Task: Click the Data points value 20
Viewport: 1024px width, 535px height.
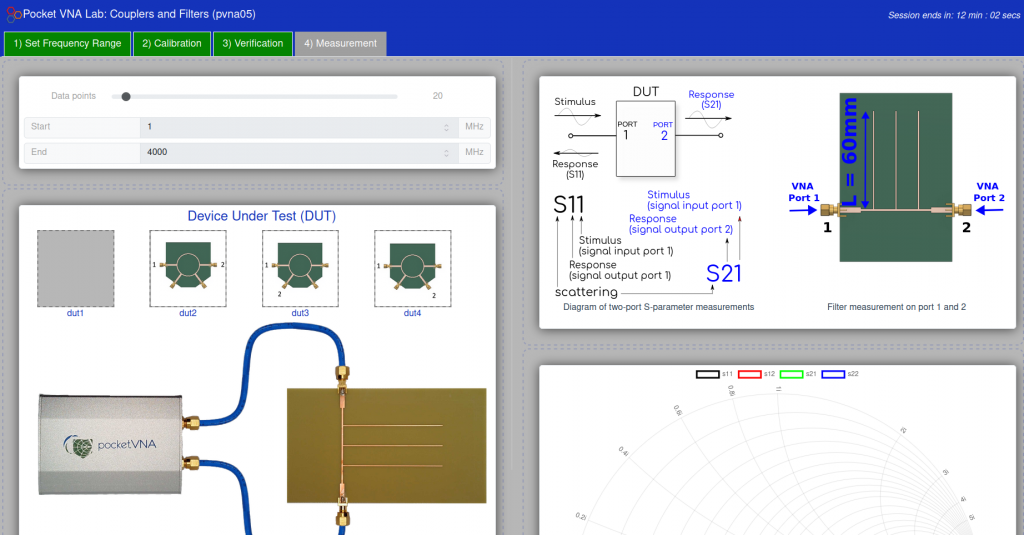Action: [x=438, y=96]
